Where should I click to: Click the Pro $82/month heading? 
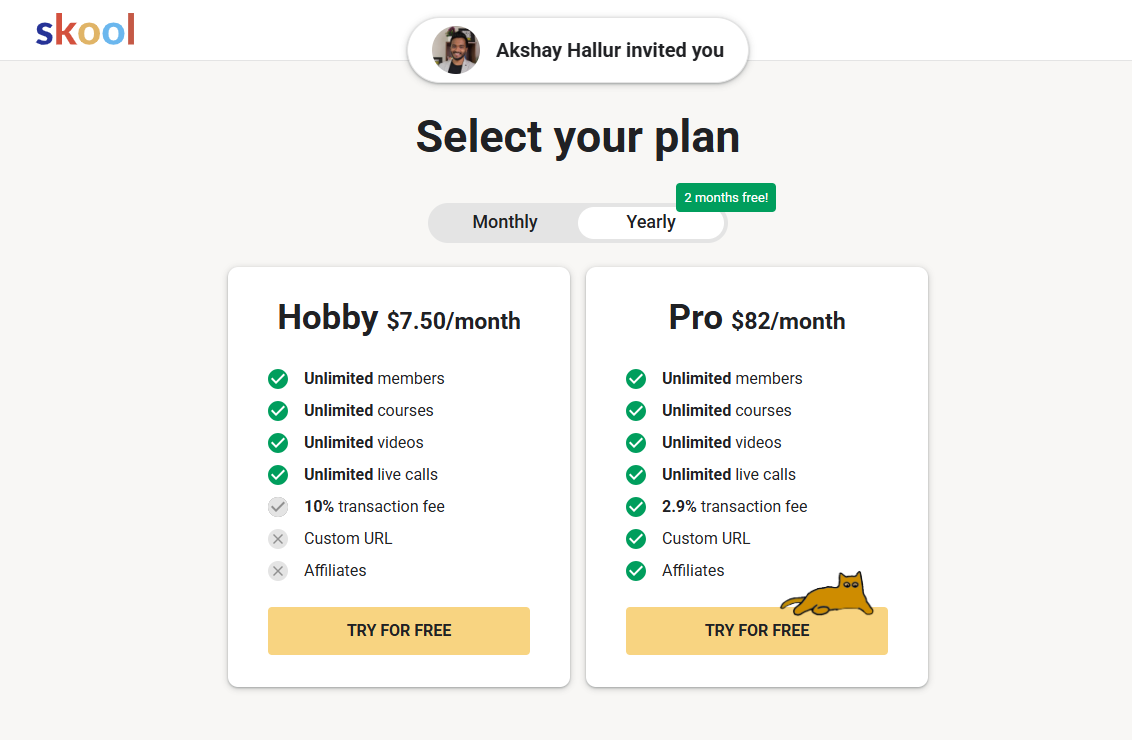click(x=757, y=318)
